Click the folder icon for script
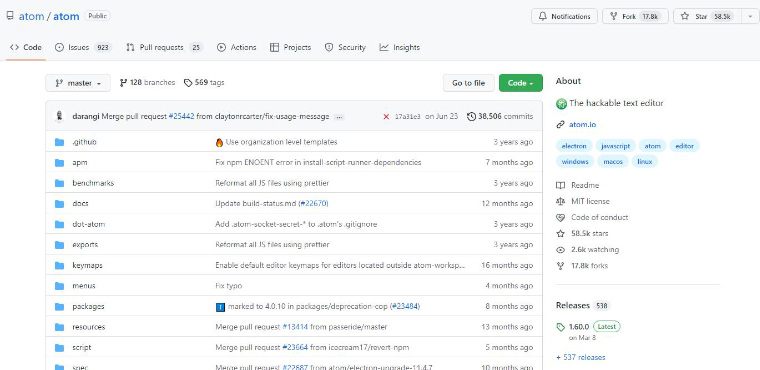 [x=60, y=348]
